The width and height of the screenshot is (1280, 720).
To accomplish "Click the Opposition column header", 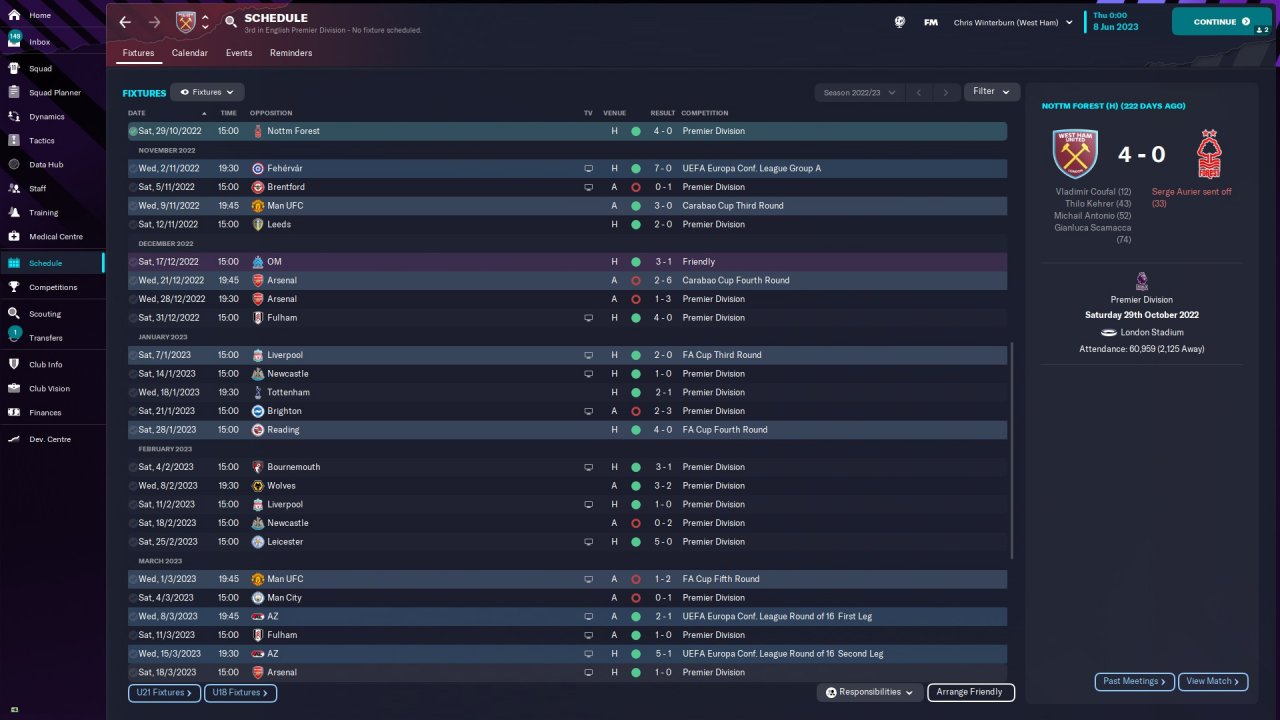I will click(x=271, y=113).
